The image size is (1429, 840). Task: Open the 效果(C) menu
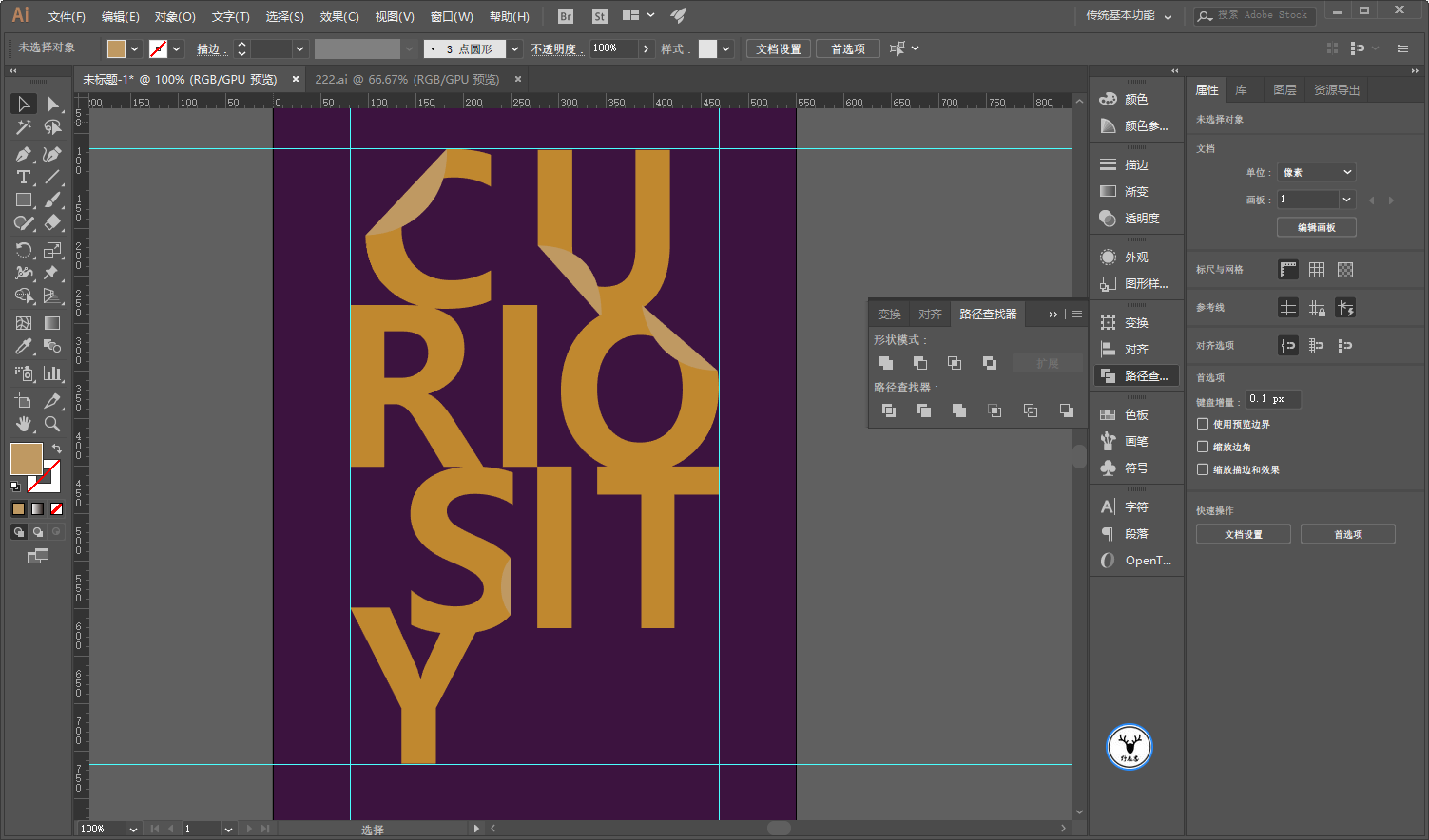[x=339, y=16]
